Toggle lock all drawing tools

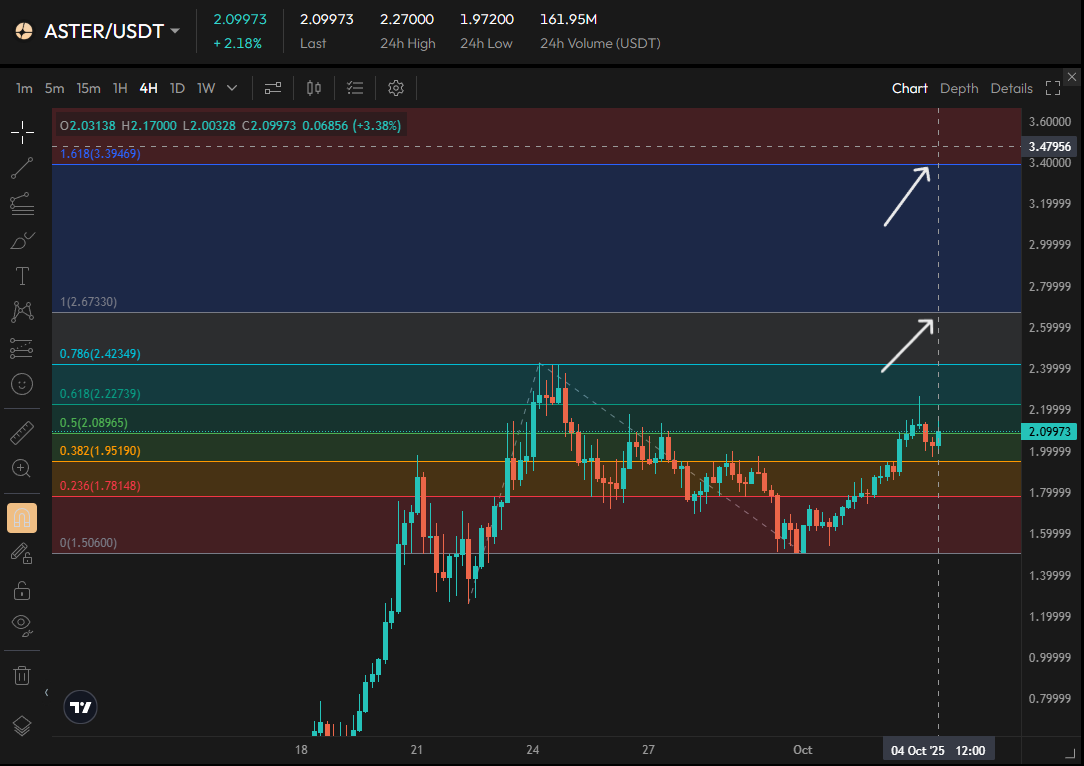click(x=22, y=590)
